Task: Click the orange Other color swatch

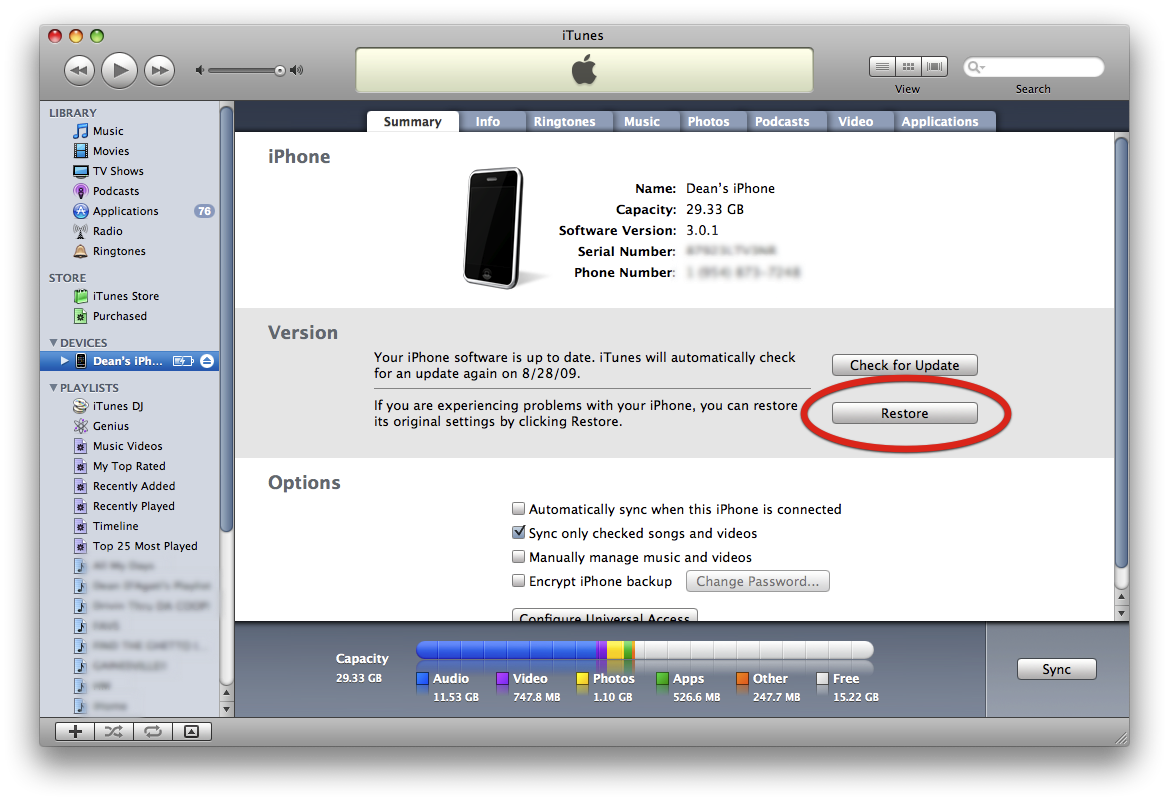Action: (743, 679)
